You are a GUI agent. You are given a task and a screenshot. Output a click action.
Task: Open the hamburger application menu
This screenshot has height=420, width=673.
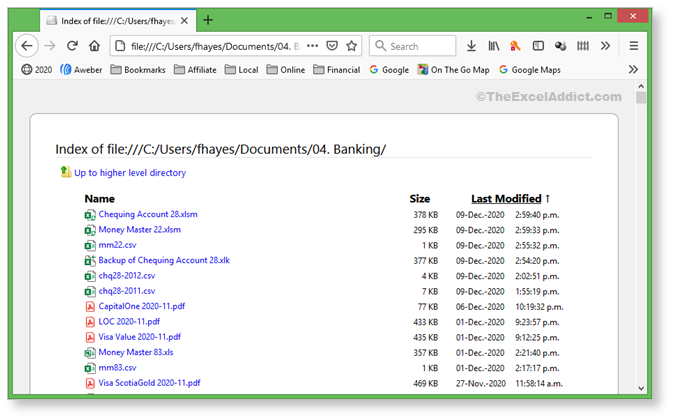coord(634,46)
